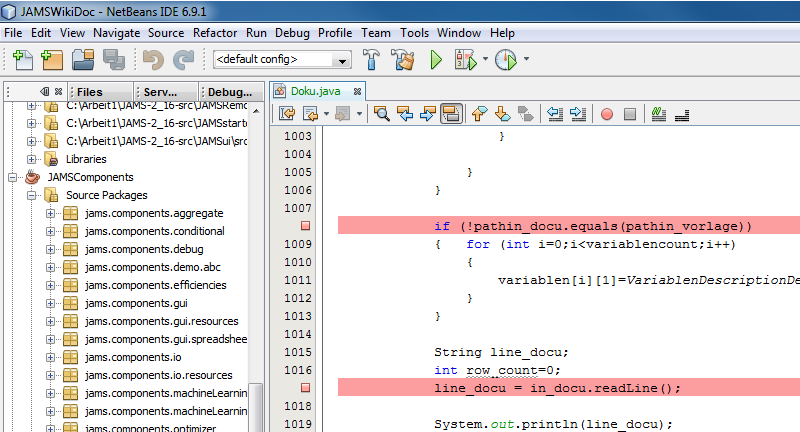
Task: Click the New File toolbar icon
Action: (x=19, y=60)
